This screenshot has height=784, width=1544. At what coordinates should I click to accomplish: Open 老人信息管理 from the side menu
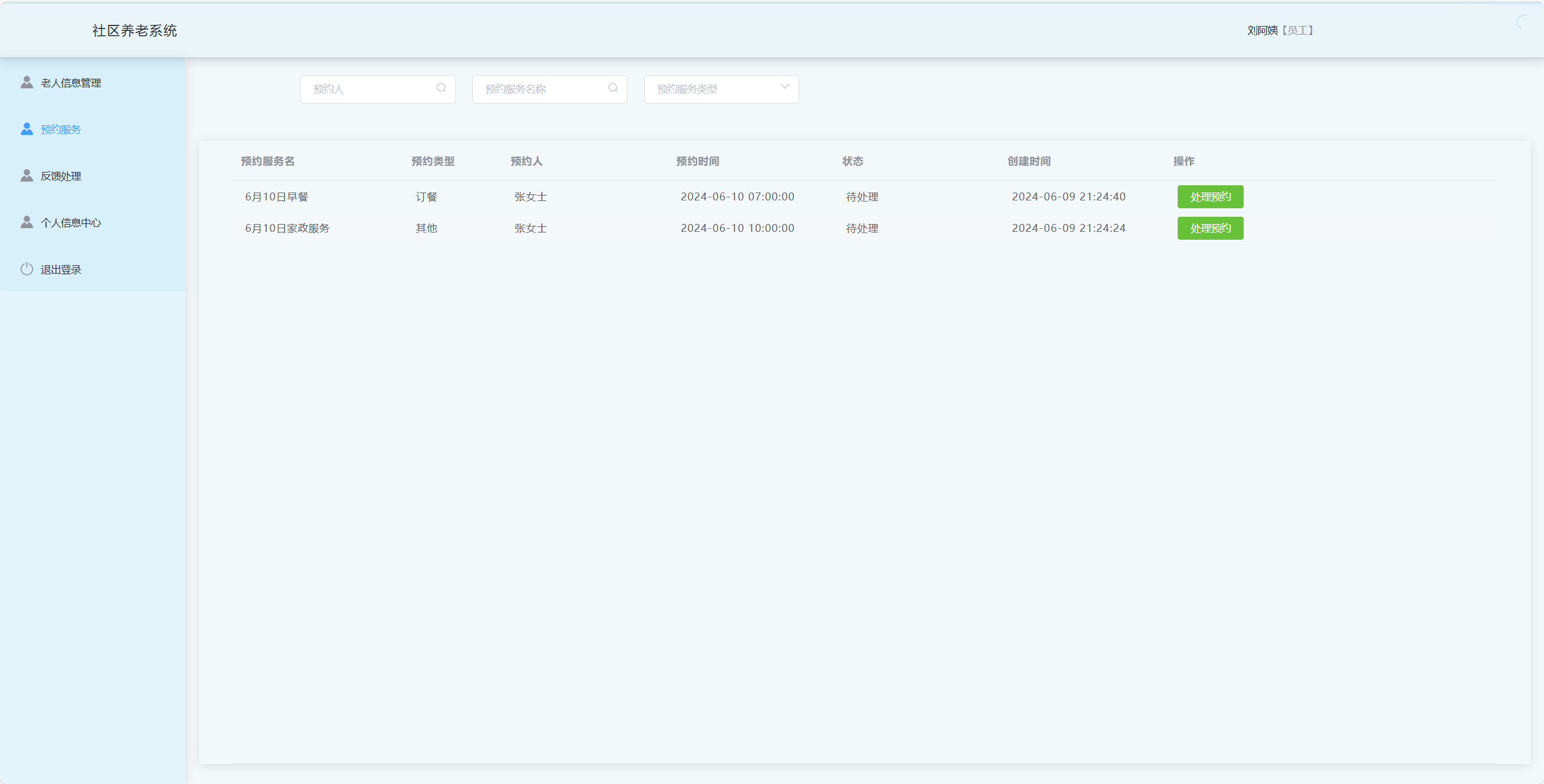pos(71,82)
